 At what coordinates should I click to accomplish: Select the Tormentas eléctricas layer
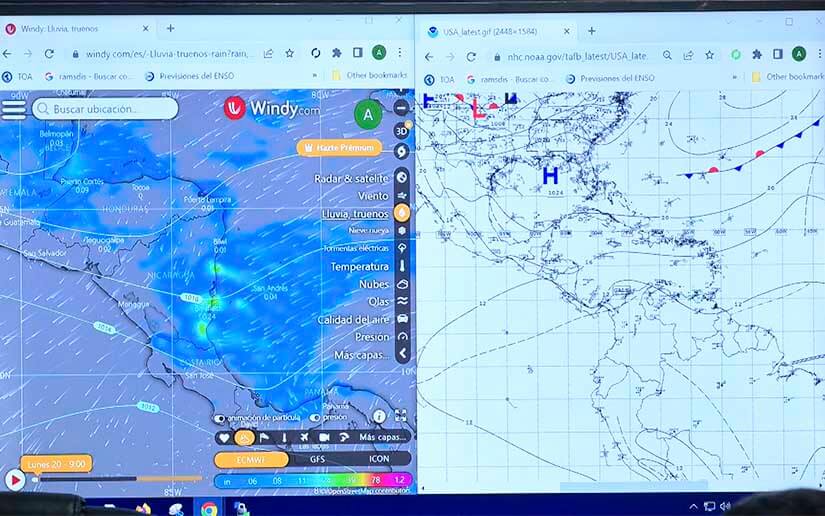(x=356, y=248)
